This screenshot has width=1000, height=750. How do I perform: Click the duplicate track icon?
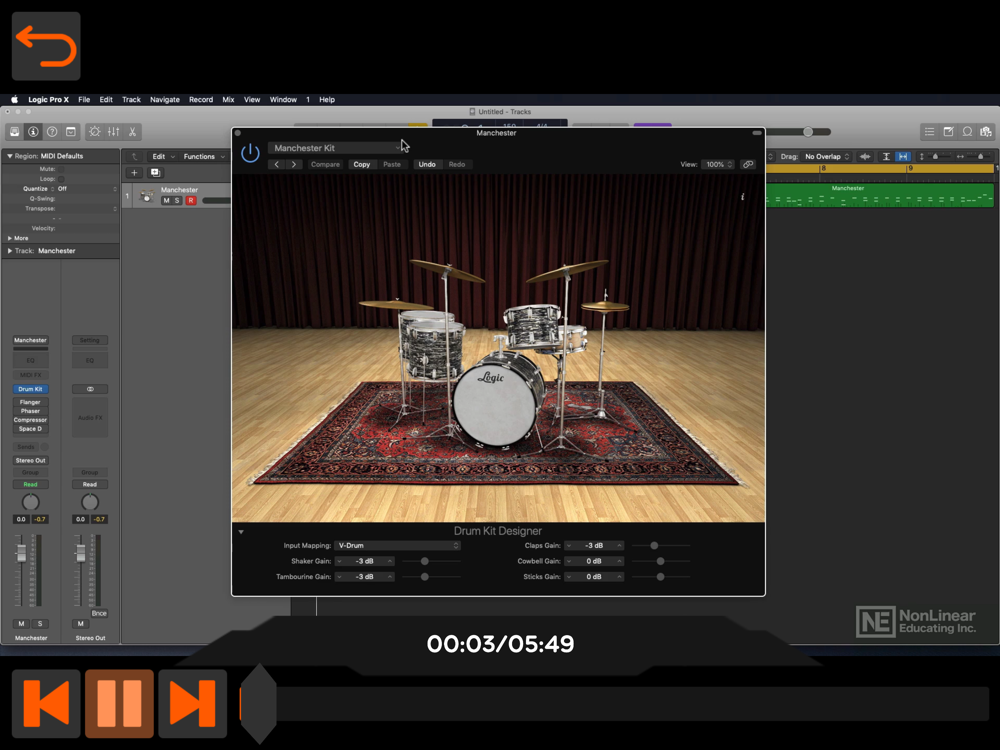[155, 173]
